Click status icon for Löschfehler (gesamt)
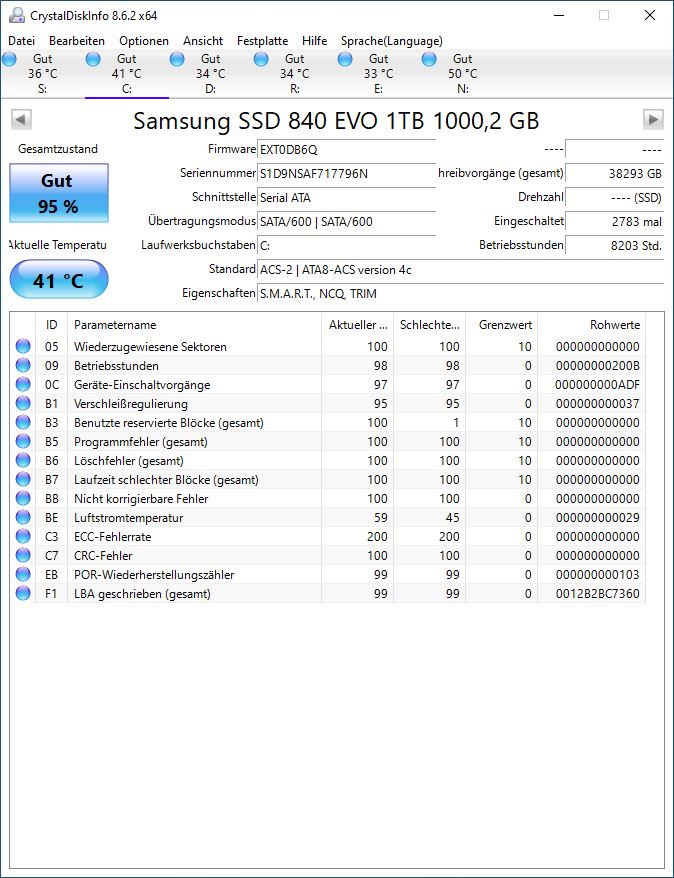The image size is (674, 878). (23, 460)
